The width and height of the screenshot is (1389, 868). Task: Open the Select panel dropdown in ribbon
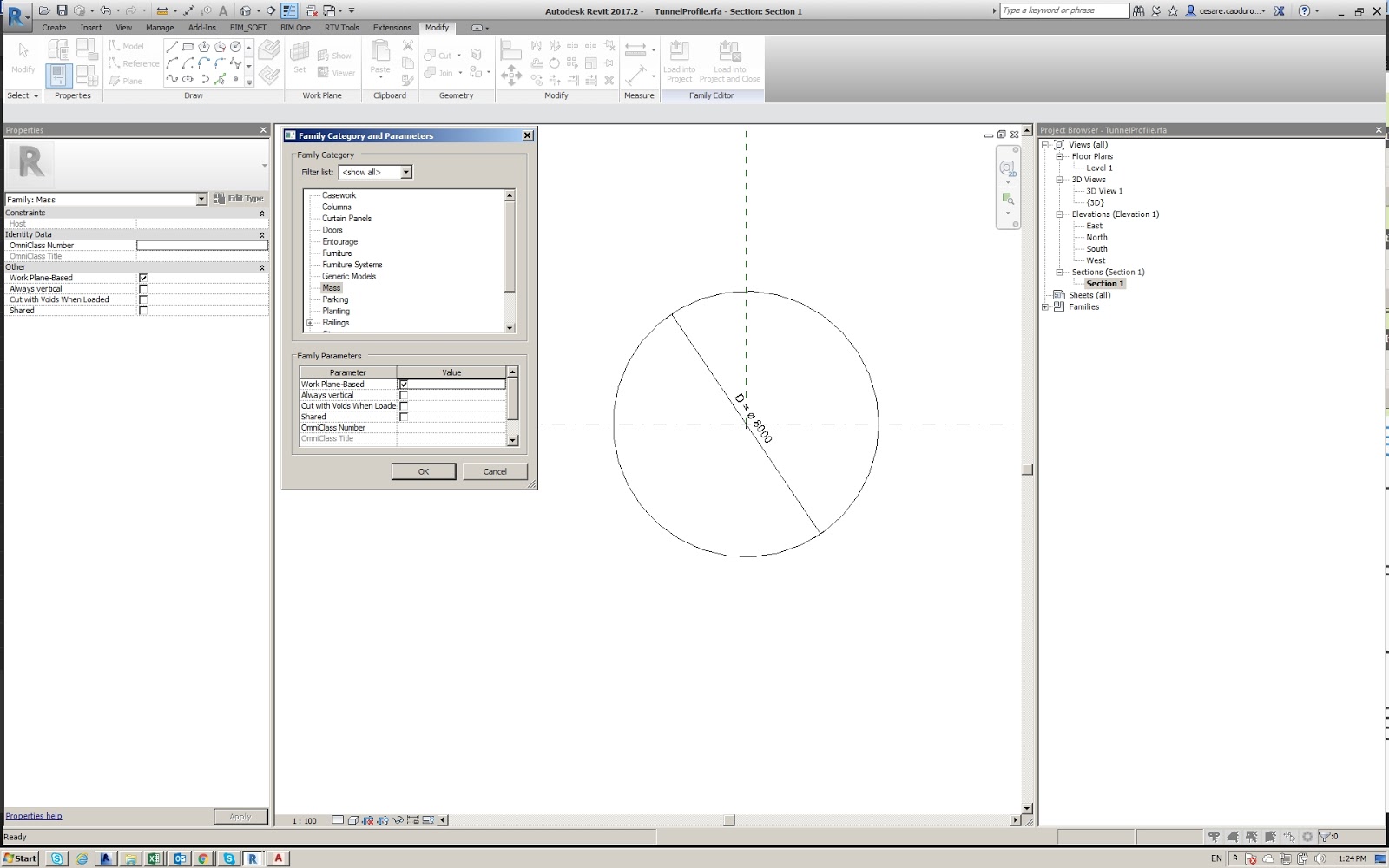[x=23, y=95]
